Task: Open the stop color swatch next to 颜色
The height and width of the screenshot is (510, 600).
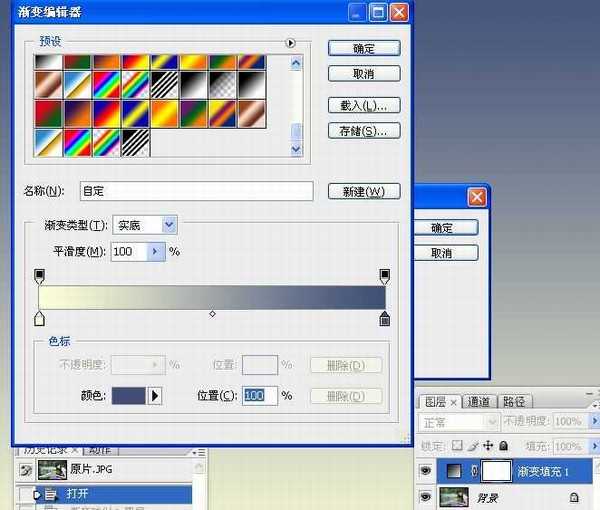Action: click(128, 396)
